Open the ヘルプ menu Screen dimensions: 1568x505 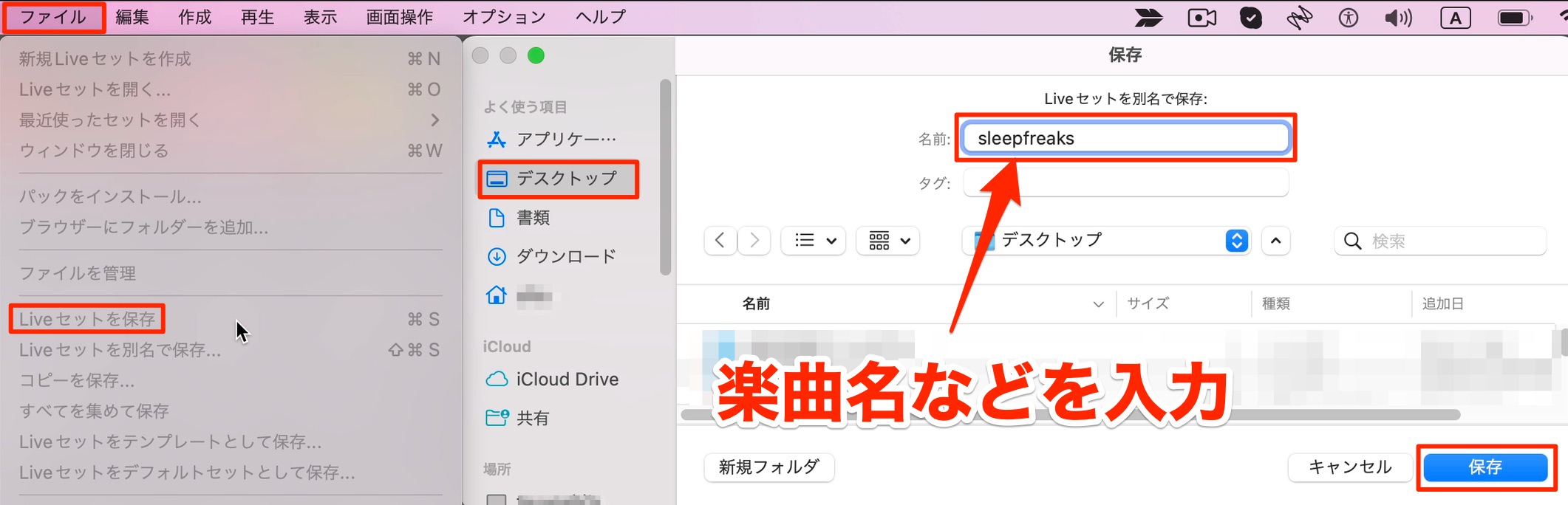click(601, 17)
